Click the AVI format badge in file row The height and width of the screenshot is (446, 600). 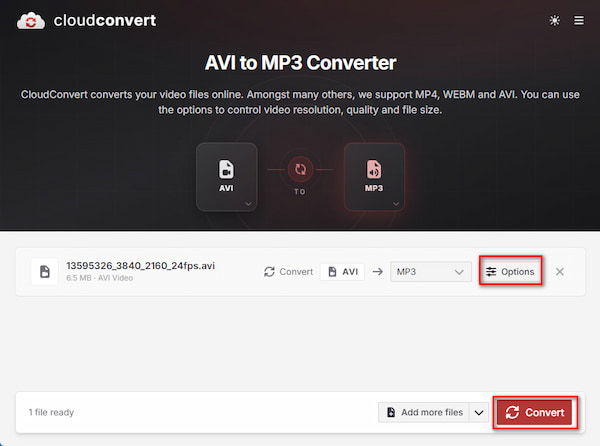[x=343, y=272]
